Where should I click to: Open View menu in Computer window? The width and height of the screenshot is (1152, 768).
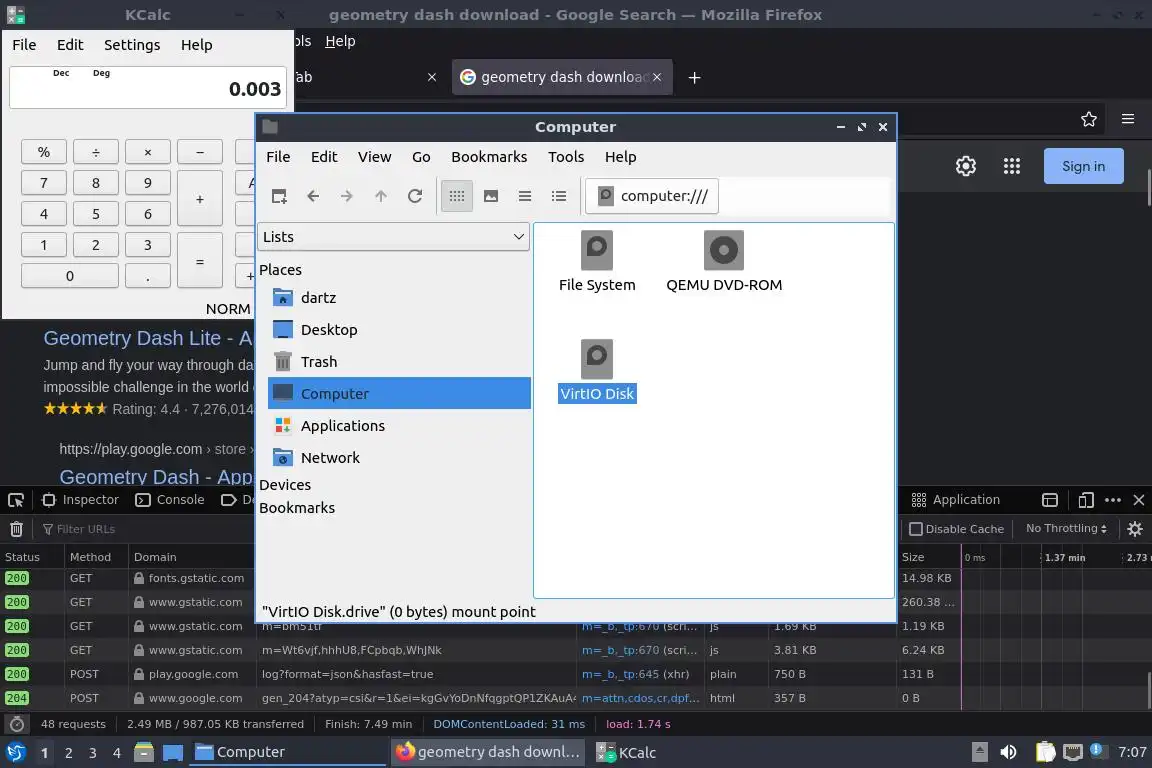pos(375,157)
